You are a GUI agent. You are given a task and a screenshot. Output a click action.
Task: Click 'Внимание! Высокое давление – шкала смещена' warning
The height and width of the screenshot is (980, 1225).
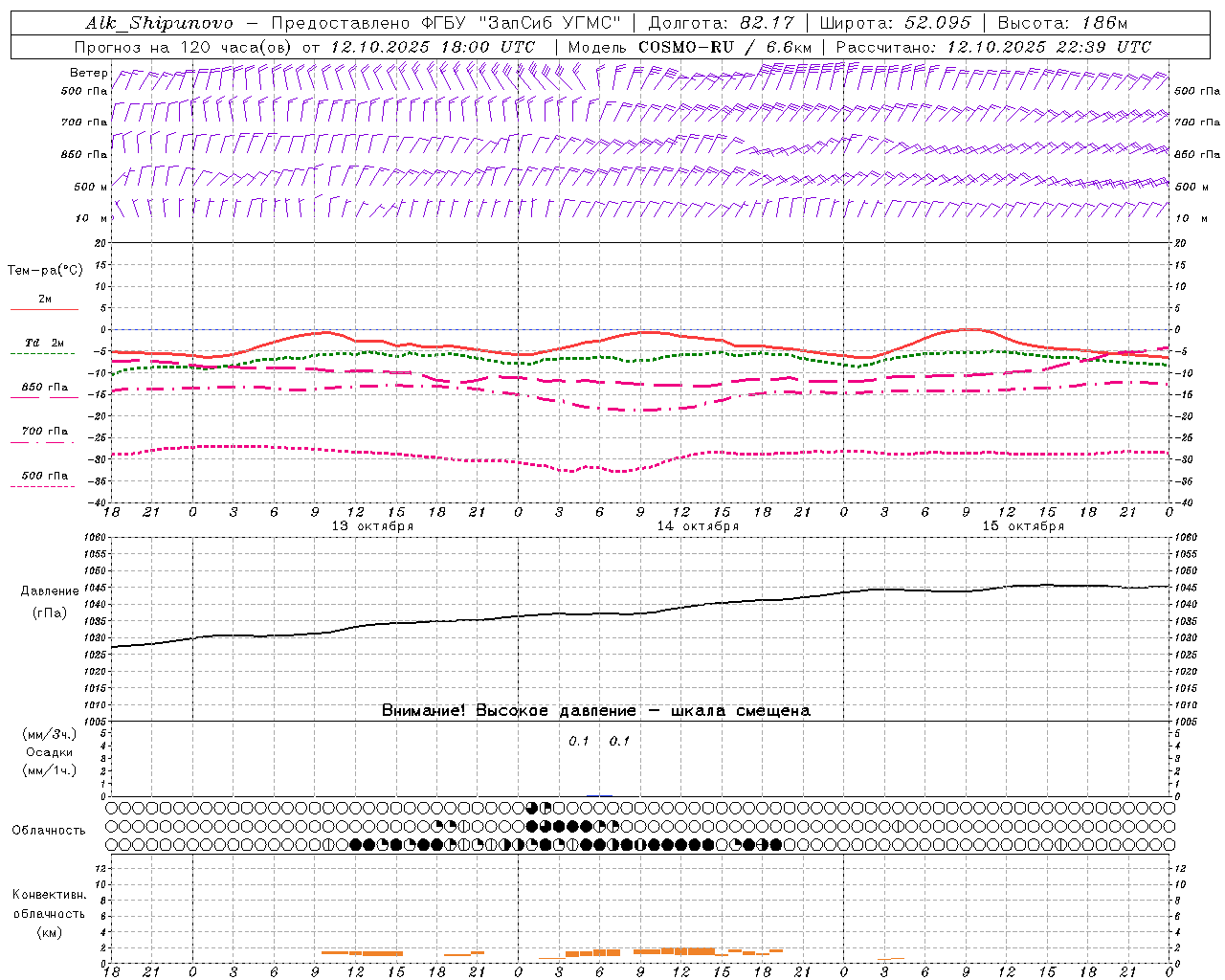pyautogui.click(x=596, y=711)
